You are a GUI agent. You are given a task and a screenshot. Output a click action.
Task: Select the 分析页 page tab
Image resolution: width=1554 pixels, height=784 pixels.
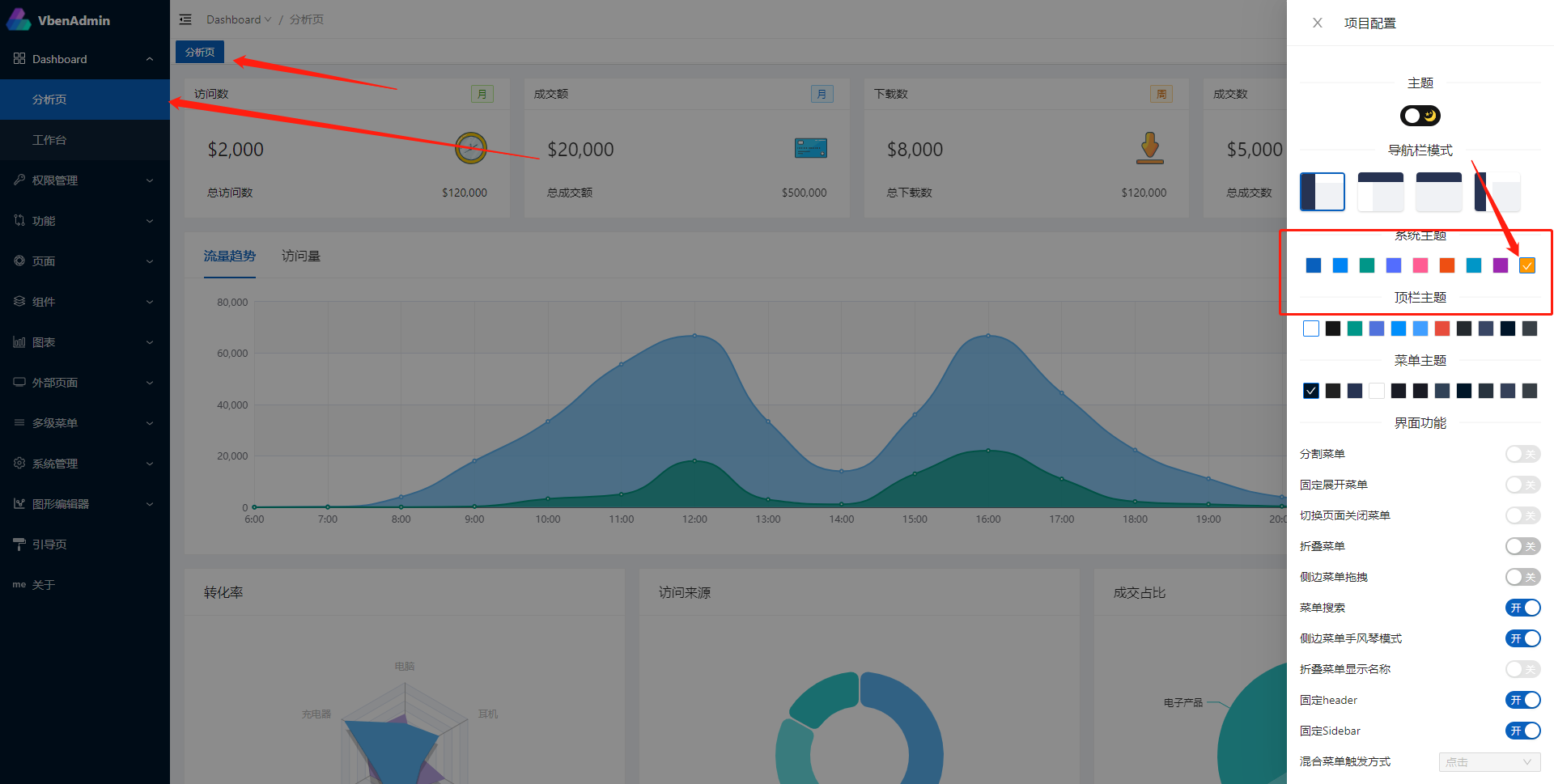(200, 52)
